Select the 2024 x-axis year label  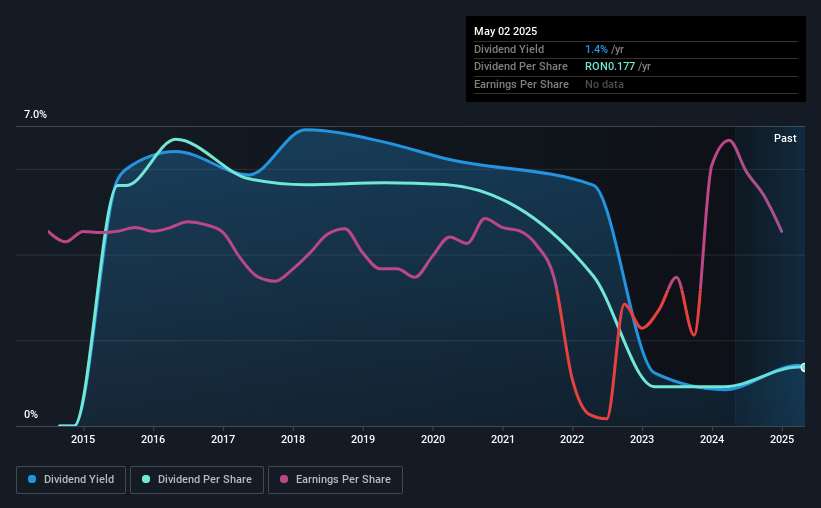[x=712, y=439]
